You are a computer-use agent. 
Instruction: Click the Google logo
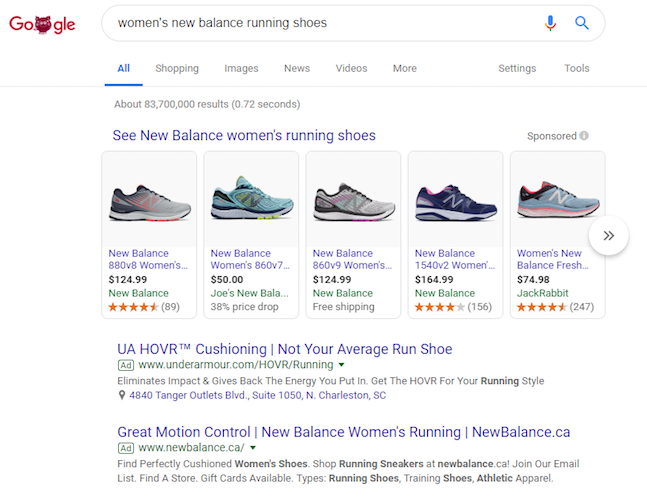tap(42, 24)
